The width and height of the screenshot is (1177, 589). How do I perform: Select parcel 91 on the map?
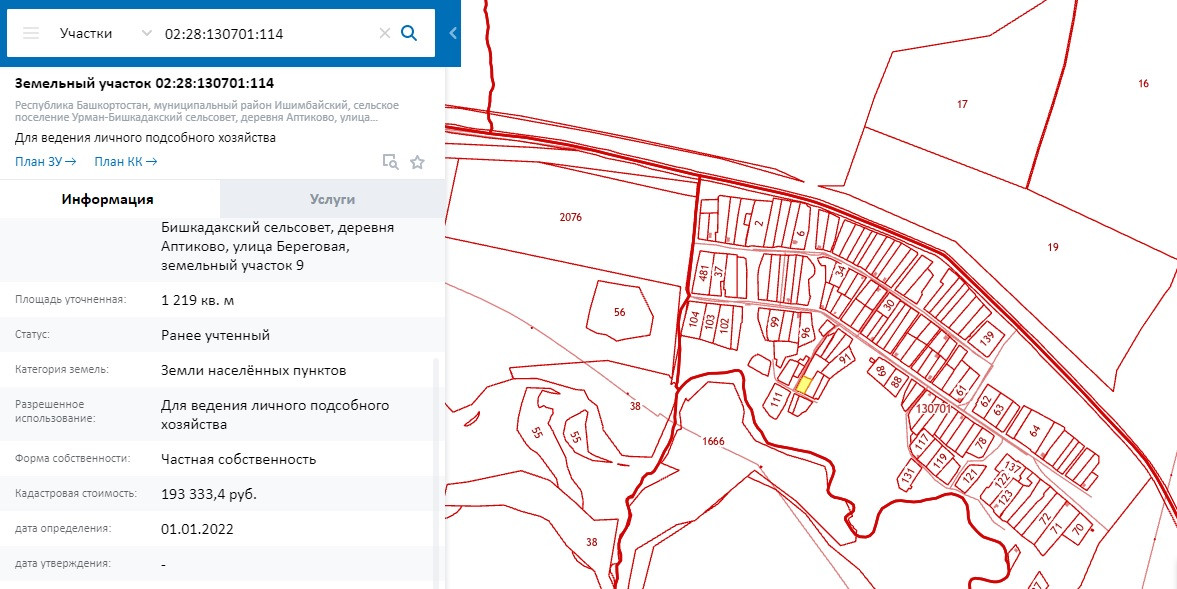843,359
